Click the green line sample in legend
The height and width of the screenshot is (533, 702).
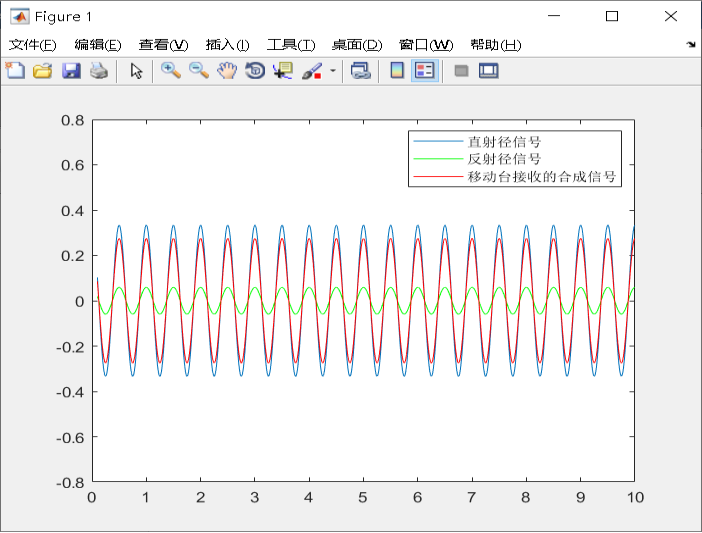(x=438, y=158)
